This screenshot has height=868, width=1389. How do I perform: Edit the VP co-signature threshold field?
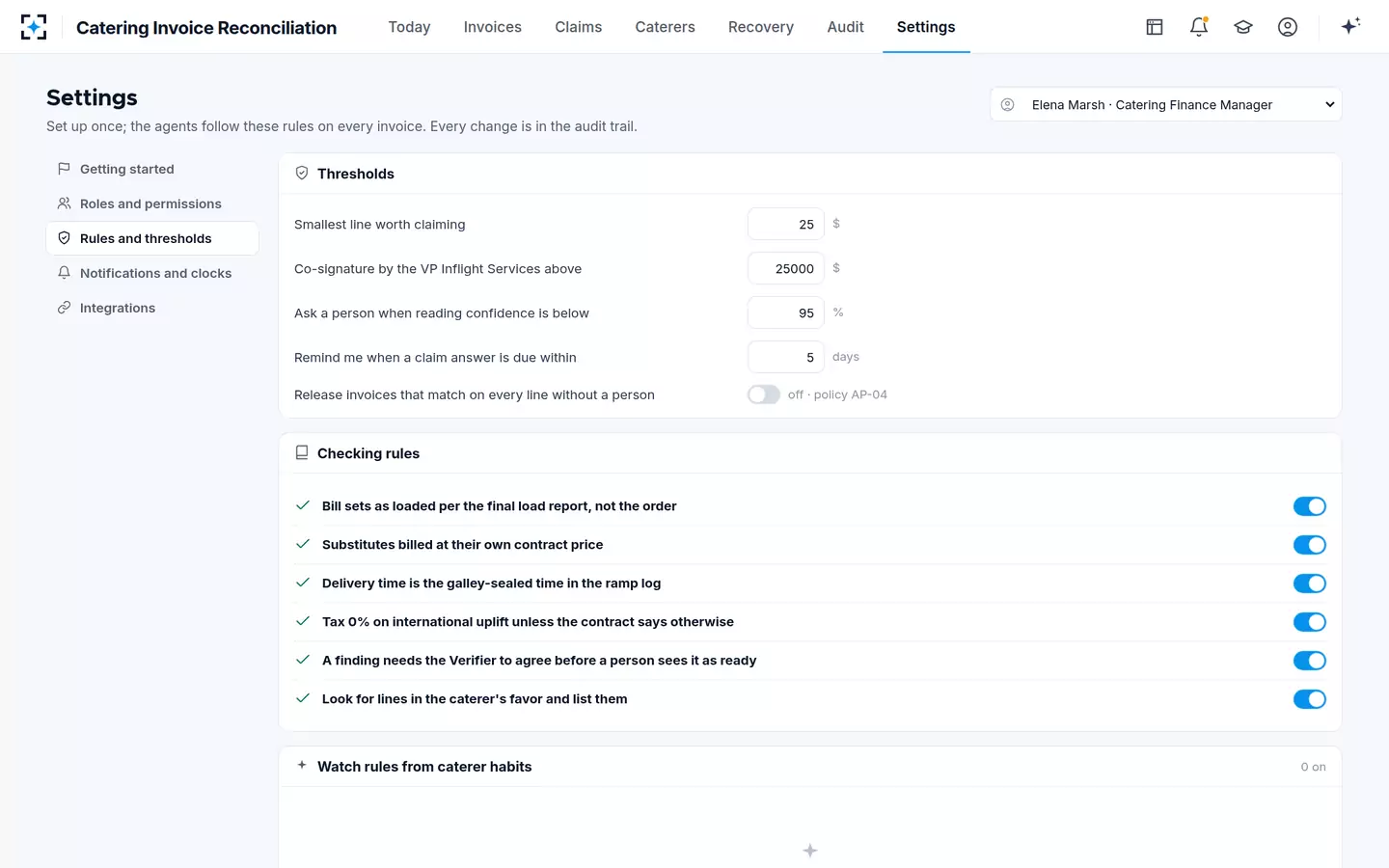786,268
